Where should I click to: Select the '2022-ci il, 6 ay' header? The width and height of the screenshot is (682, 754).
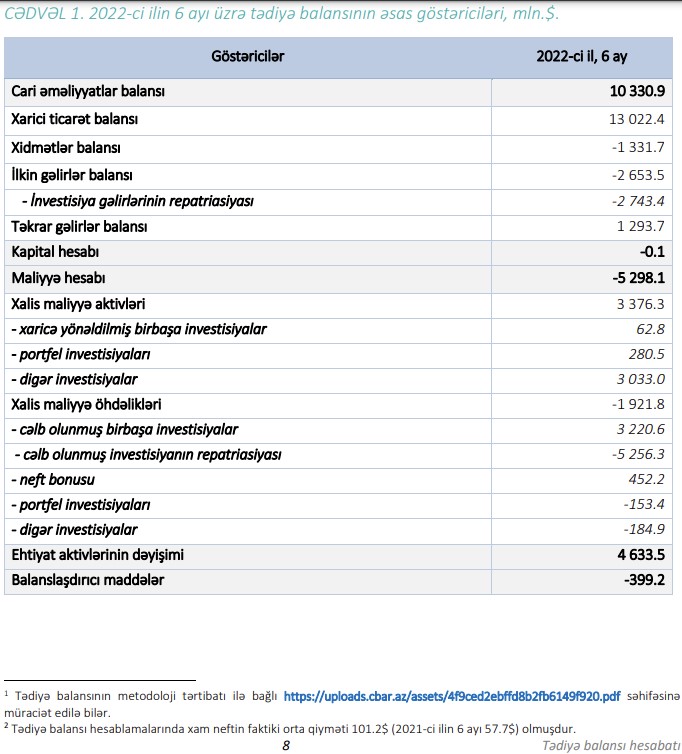coord(581,57)
